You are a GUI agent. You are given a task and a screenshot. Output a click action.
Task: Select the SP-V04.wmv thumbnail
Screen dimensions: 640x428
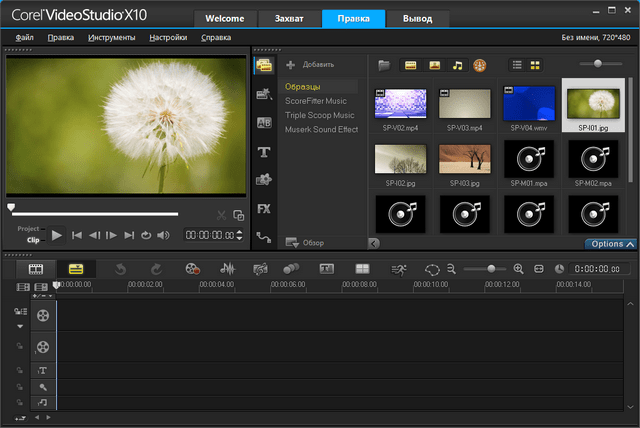pyautogui.click(x=528, y=104)
